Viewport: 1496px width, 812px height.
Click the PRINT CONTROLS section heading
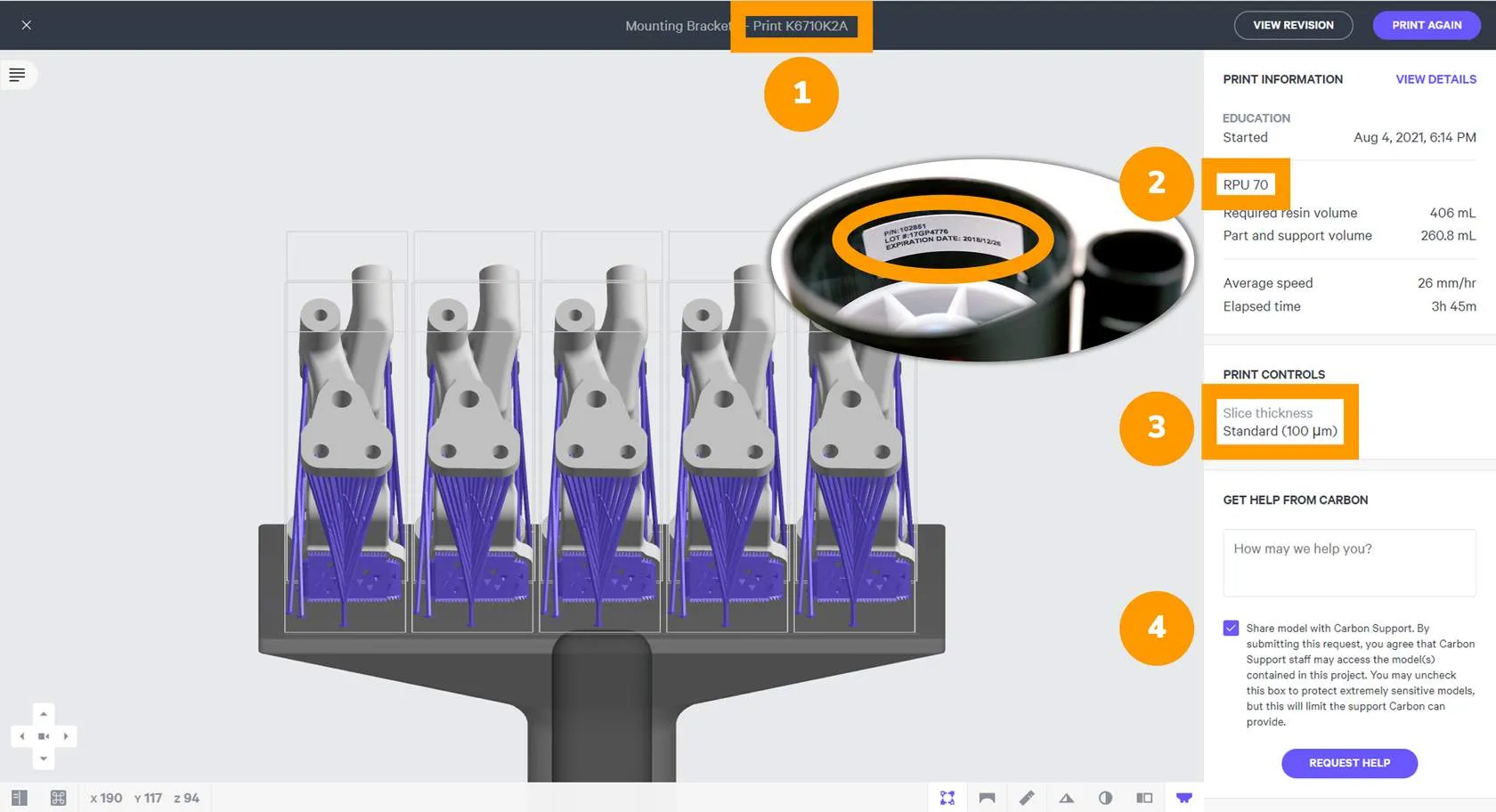(1273, 375)
